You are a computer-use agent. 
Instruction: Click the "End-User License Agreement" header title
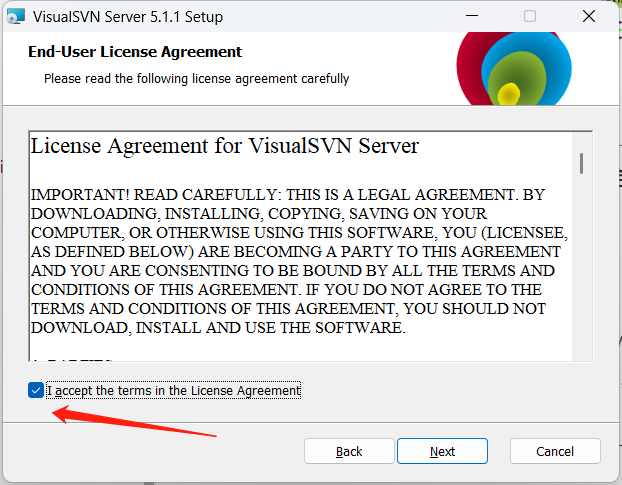click(x=135, y=52)
